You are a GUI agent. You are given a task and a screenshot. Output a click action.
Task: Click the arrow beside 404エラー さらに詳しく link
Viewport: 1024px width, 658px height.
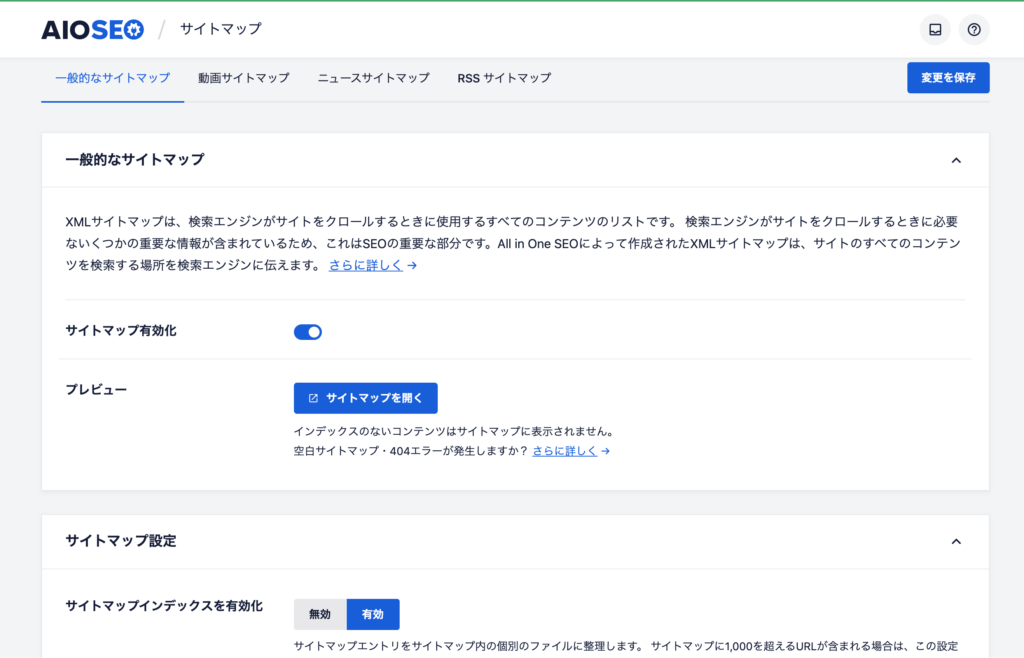coord(606,451)
